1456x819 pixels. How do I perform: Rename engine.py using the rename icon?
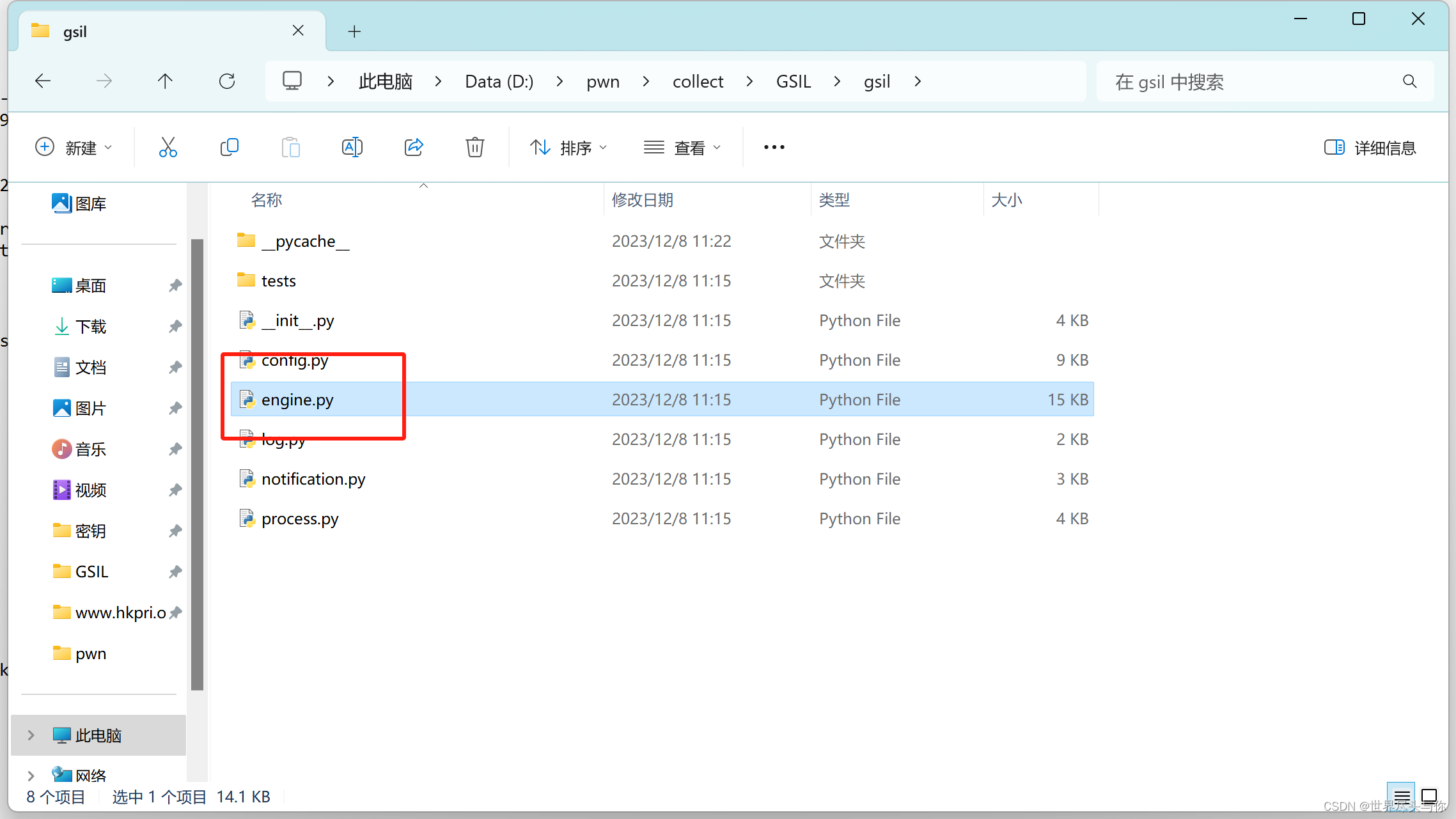pos(352,147)
